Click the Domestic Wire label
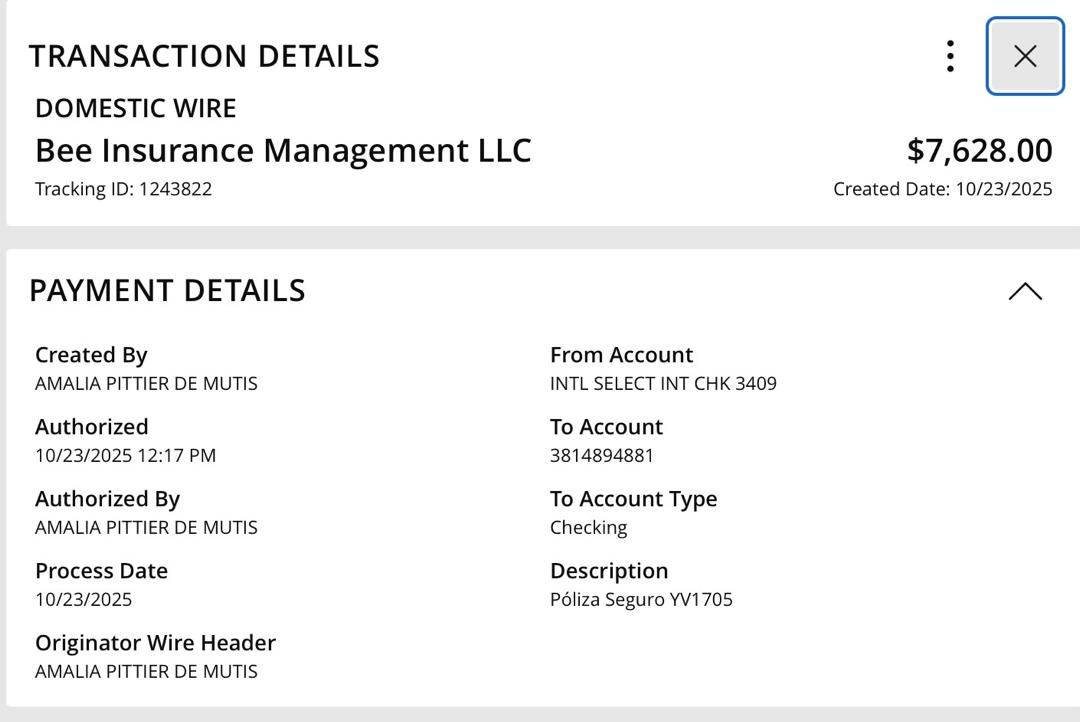This screenshot has height=722, width=1080. (135, 108)
